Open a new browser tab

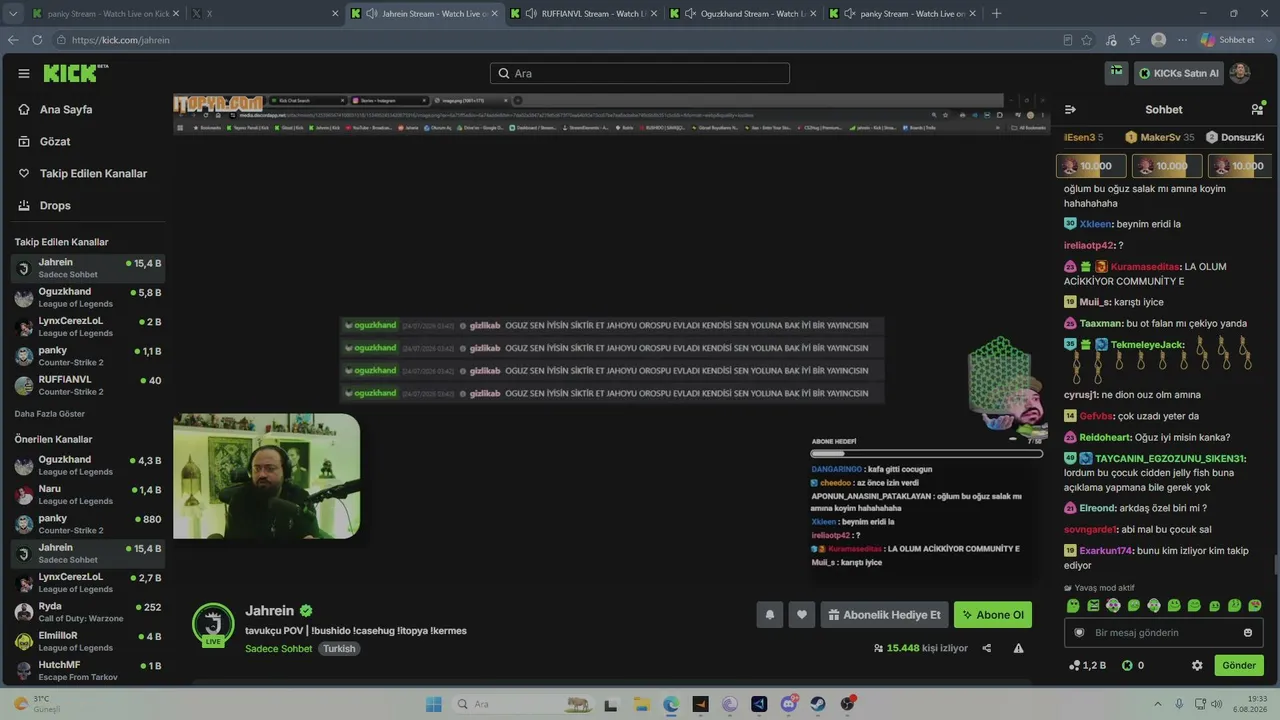(x=996, y=13)
